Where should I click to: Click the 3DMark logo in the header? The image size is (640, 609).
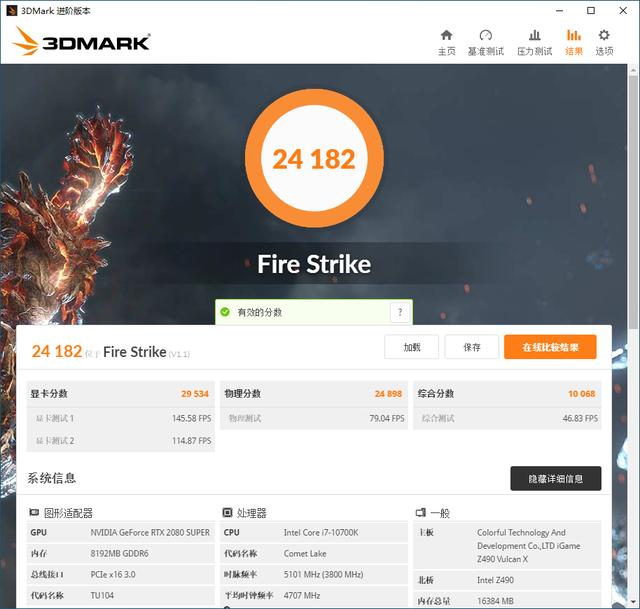click(x=81, y=41)
